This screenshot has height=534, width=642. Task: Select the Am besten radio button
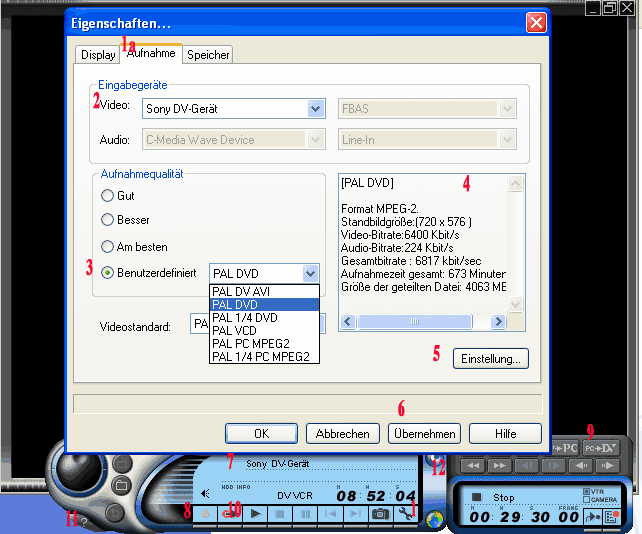tap(108, 246)
